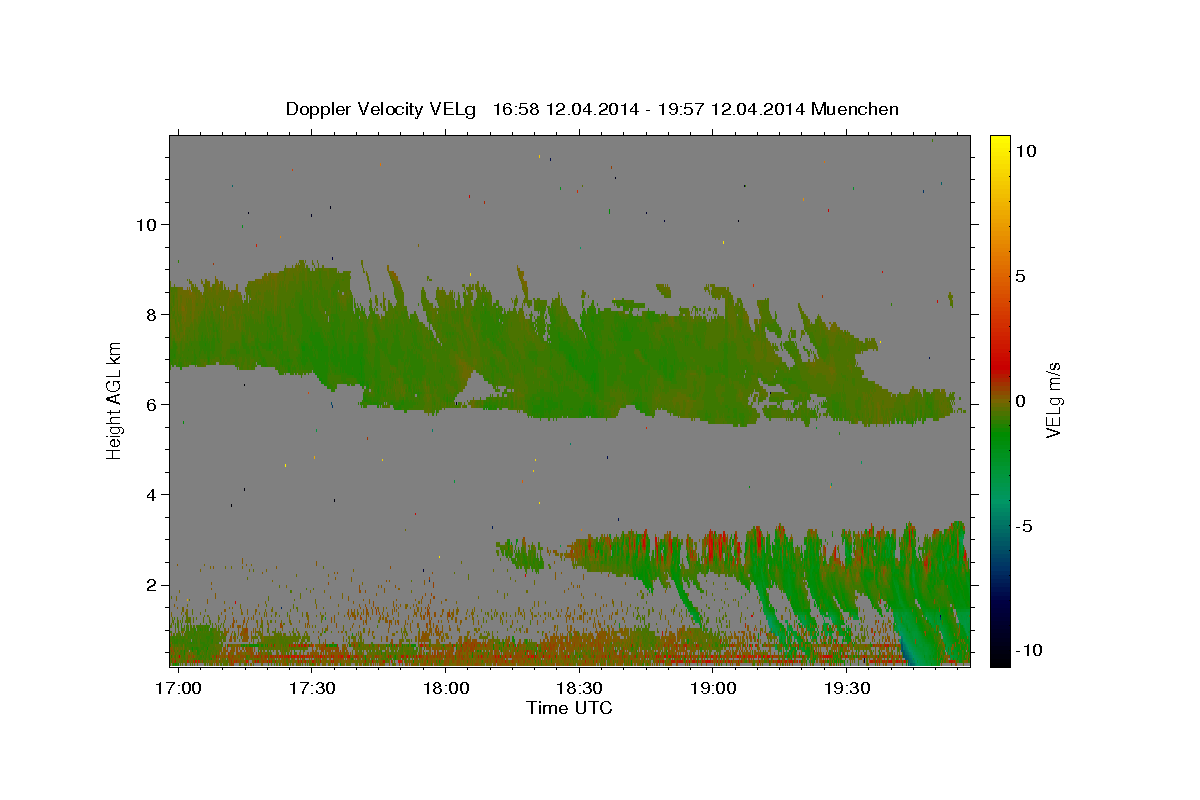Click the 'Height AGL km' axis label
This screenshot has height=800, width=1200.
point(114,399)
